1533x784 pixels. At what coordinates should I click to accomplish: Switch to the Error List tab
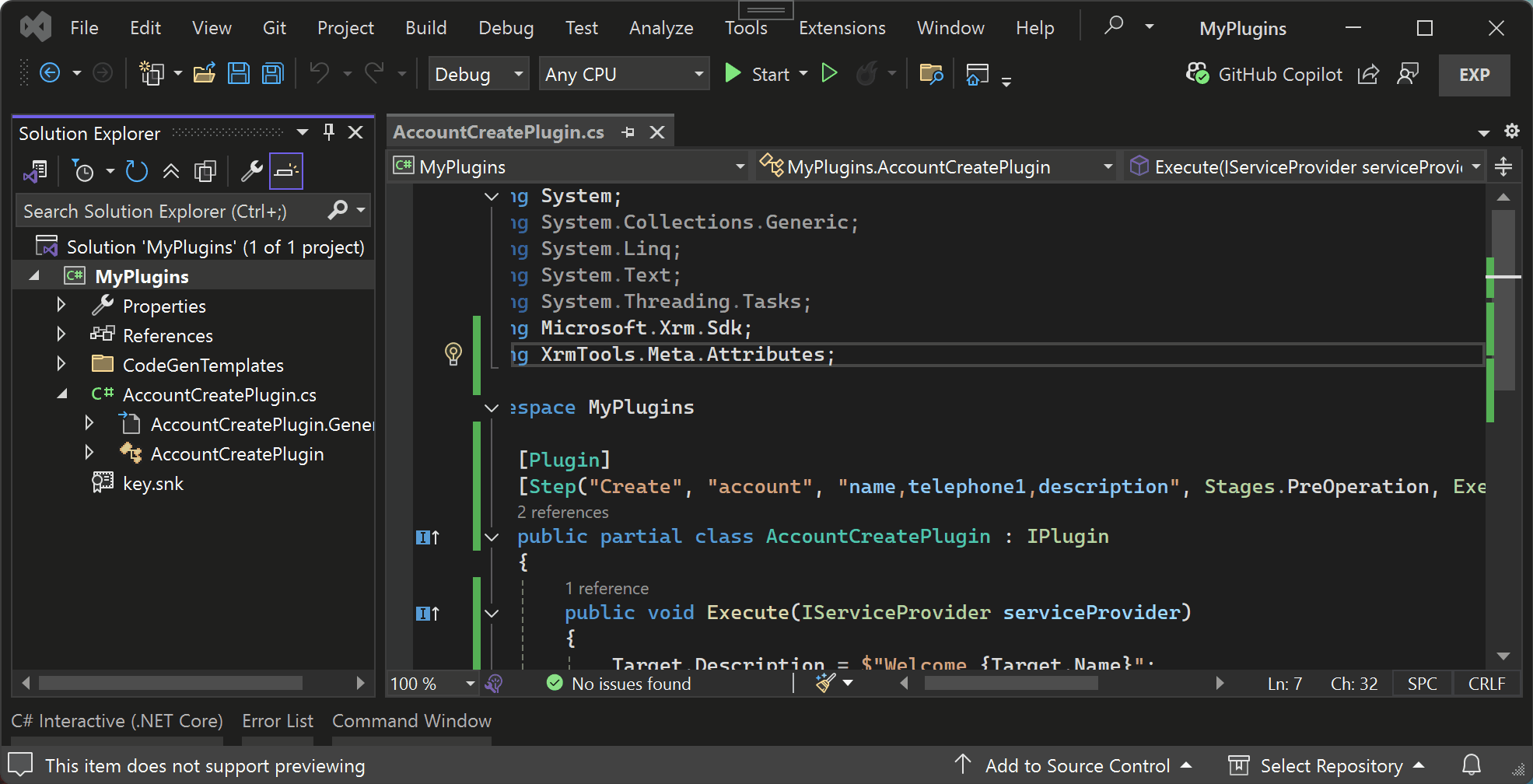click(277, 721)
